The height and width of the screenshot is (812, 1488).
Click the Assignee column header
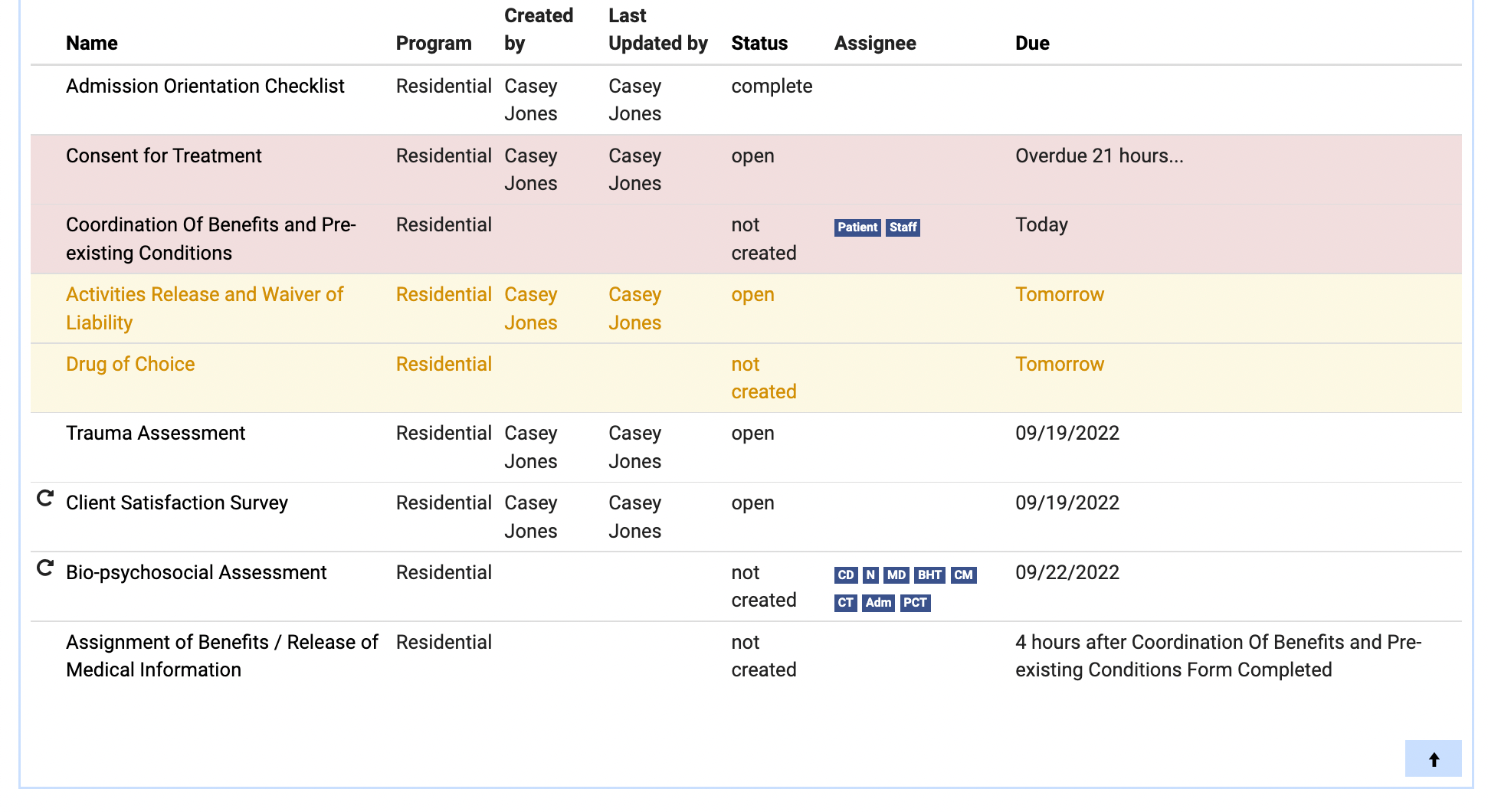(875, 43)
